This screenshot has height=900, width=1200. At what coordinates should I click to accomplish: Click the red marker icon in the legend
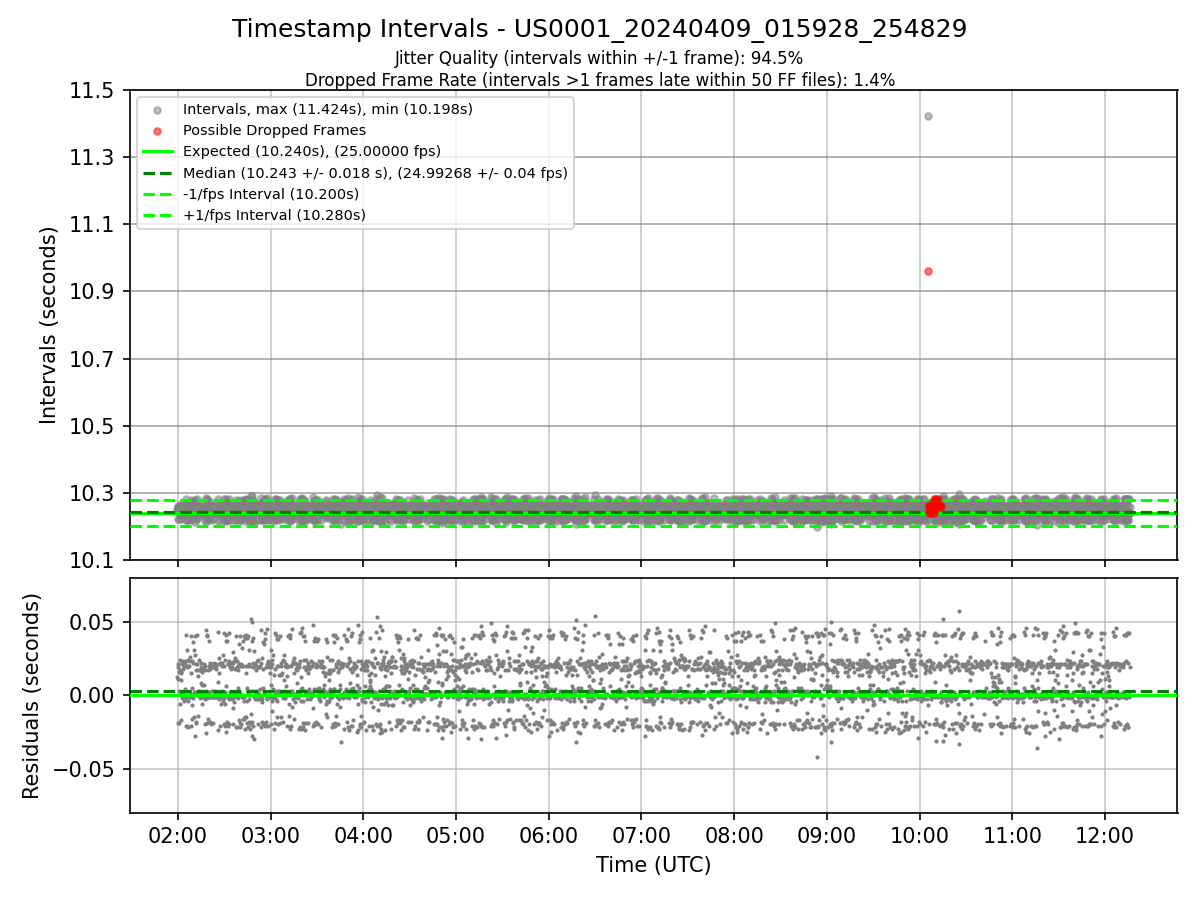coord(157,131)
